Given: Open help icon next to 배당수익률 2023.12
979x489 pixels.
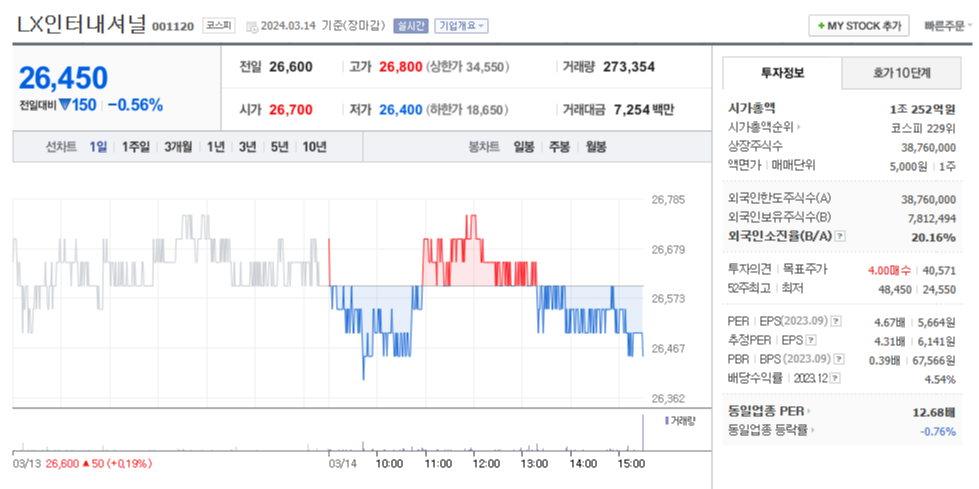Looking at the screenshot, I should point(836,378).
